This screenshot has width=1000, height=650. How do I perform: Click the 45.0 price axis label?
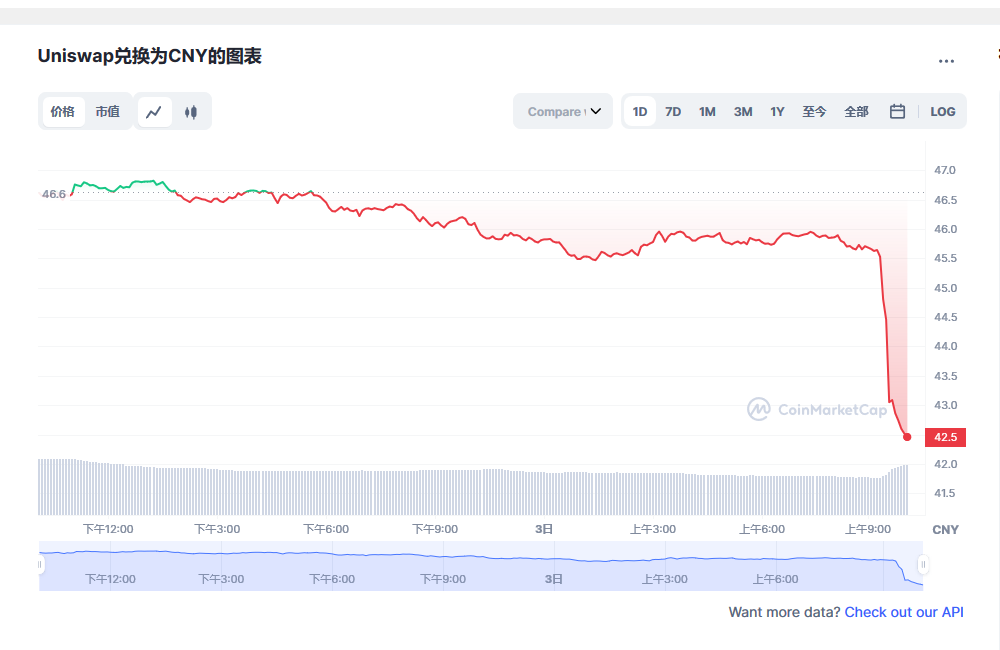pyautogui.click(x=945, y=288)
